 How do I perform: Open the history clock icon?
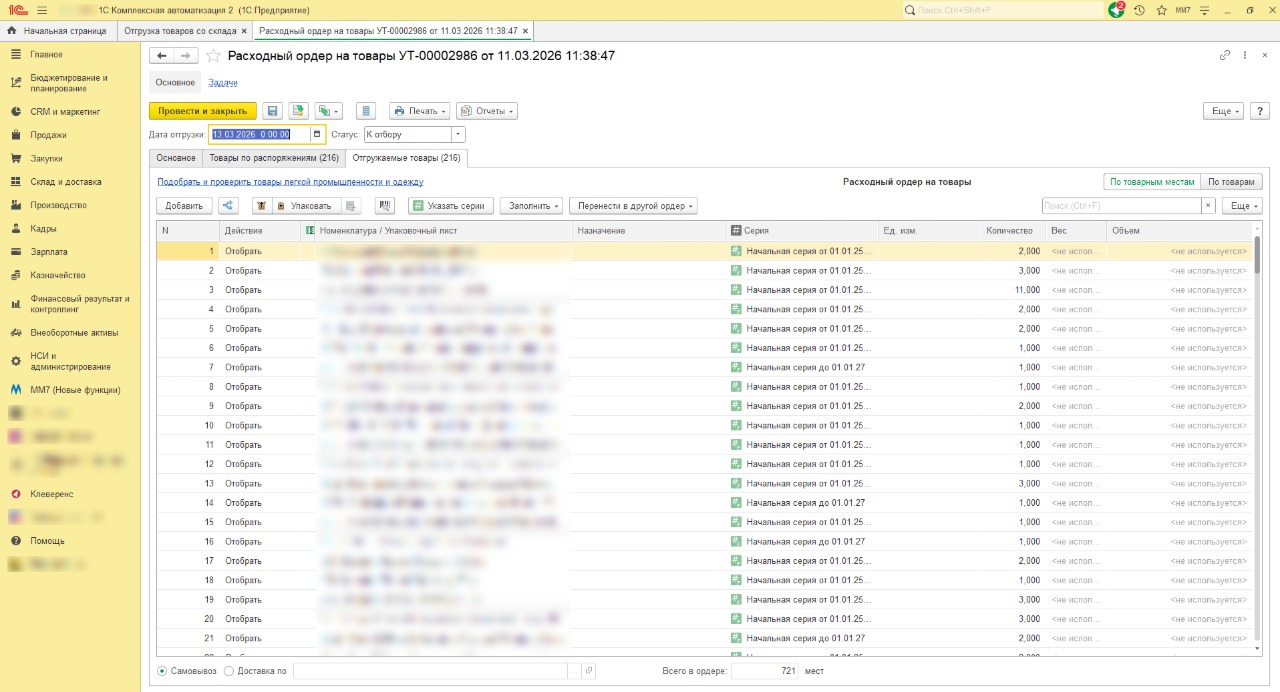[x=1139, y=10]
